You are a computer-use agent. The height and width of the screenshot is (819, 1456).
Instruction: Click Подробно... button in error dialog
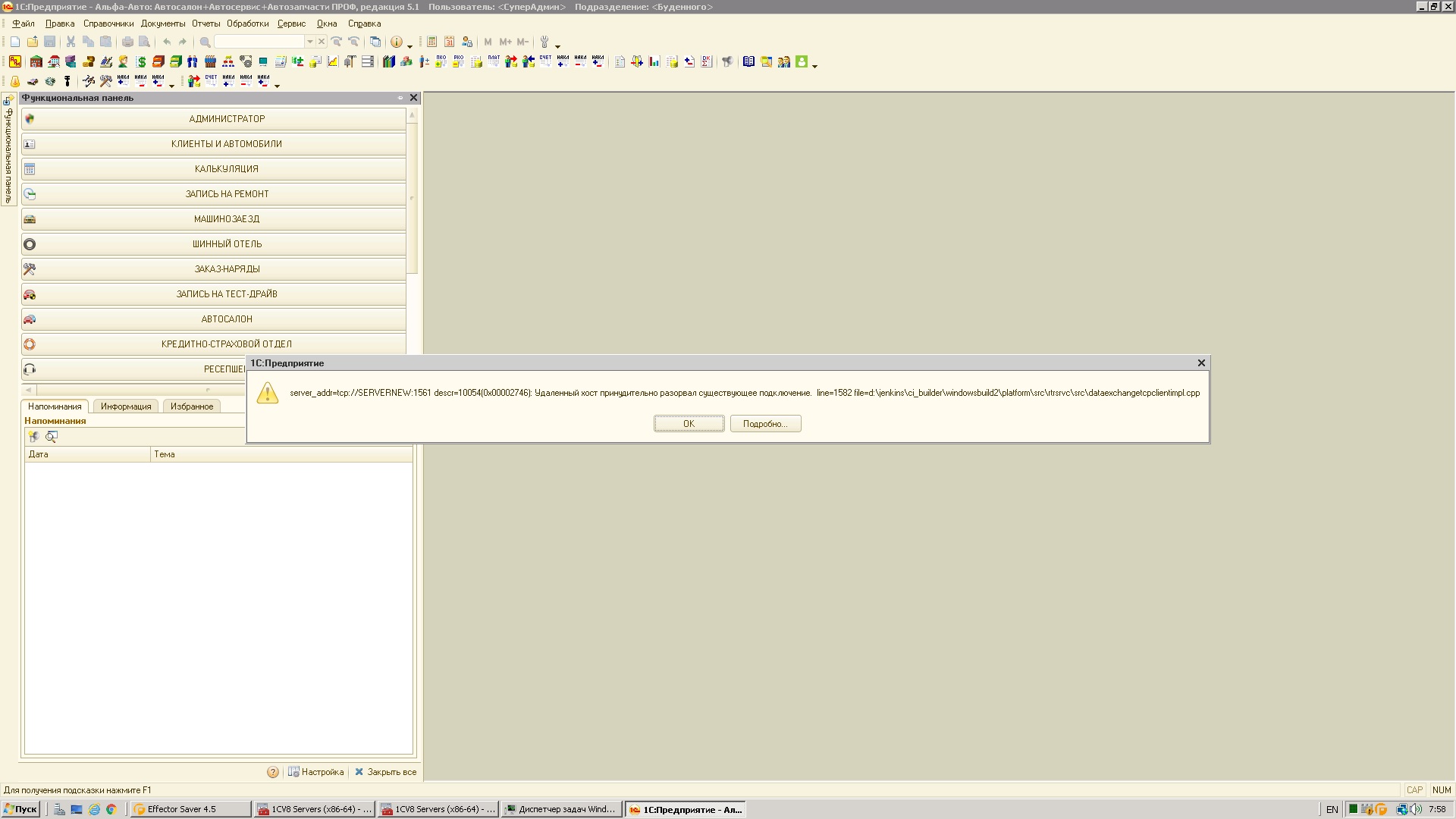click(x=765, y=424)
